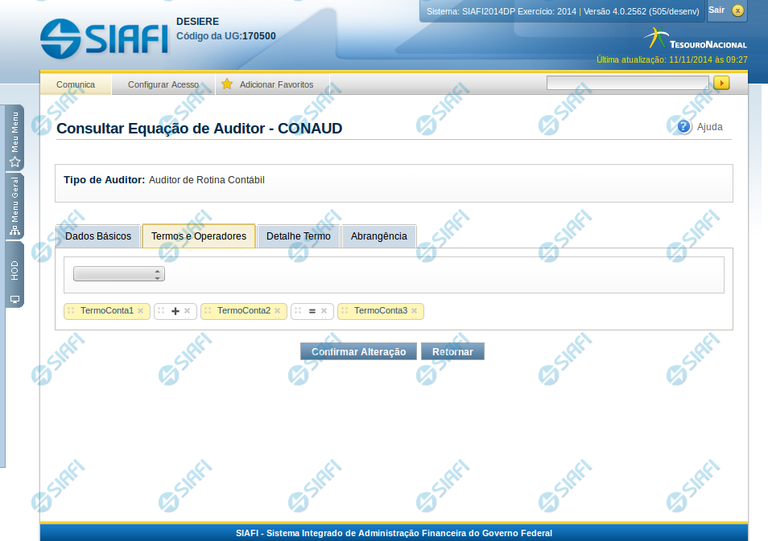The height and width of the screenshot is (541, 768).
Task: Select the TermoConta3 term chip
Action: tap(381, 311)
